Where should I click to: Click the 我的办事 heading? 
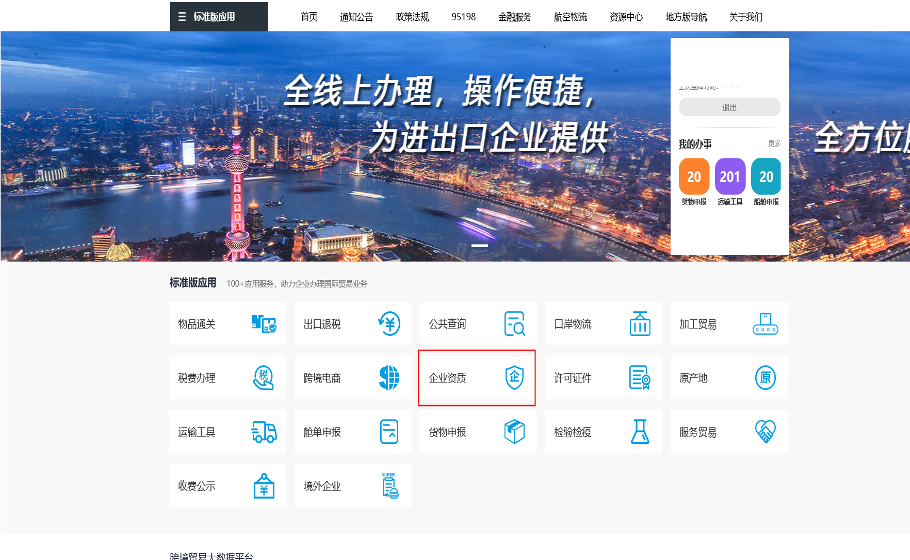(x=695, y=143)
